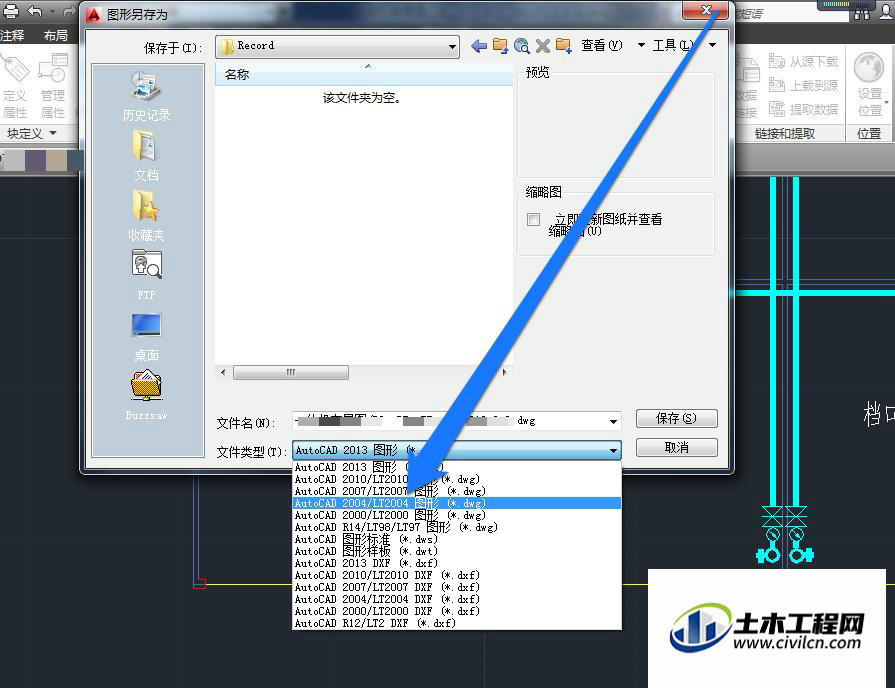Toggle 立即更新图纸并查看缩略图 checkbox
Image resolution: width=895 pixels, height=688 pixels.
(534, 219)
